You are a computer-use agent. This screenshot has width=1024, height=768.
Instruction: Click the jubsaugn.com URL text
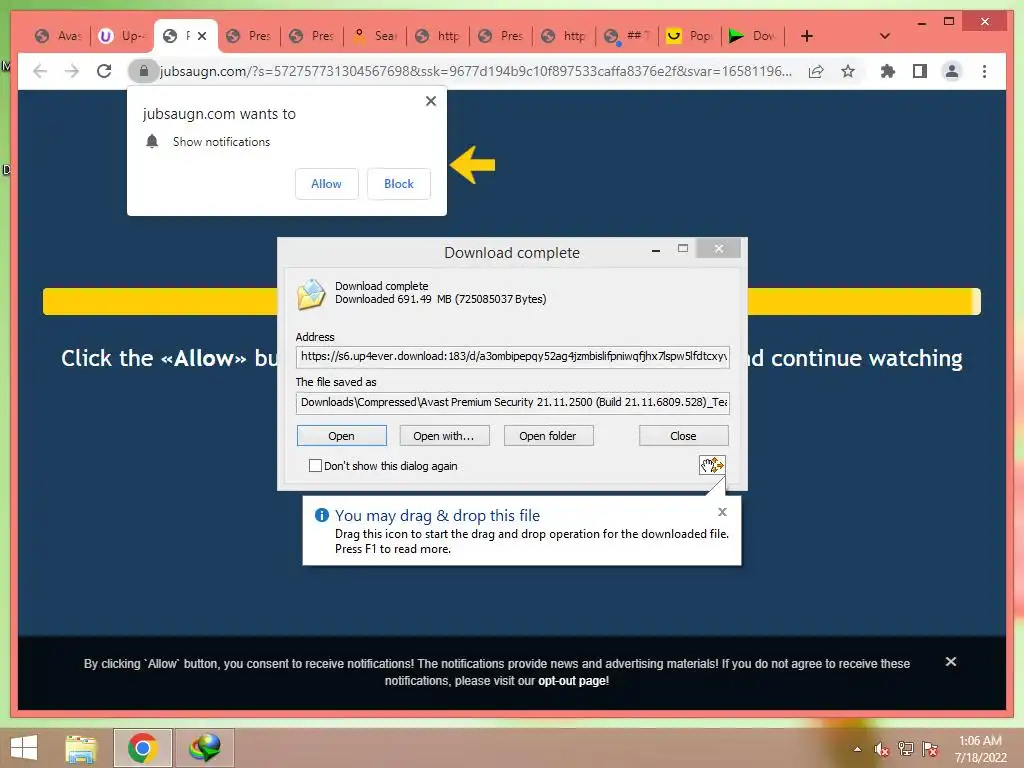pyautogui.click(x=475, y=71)
